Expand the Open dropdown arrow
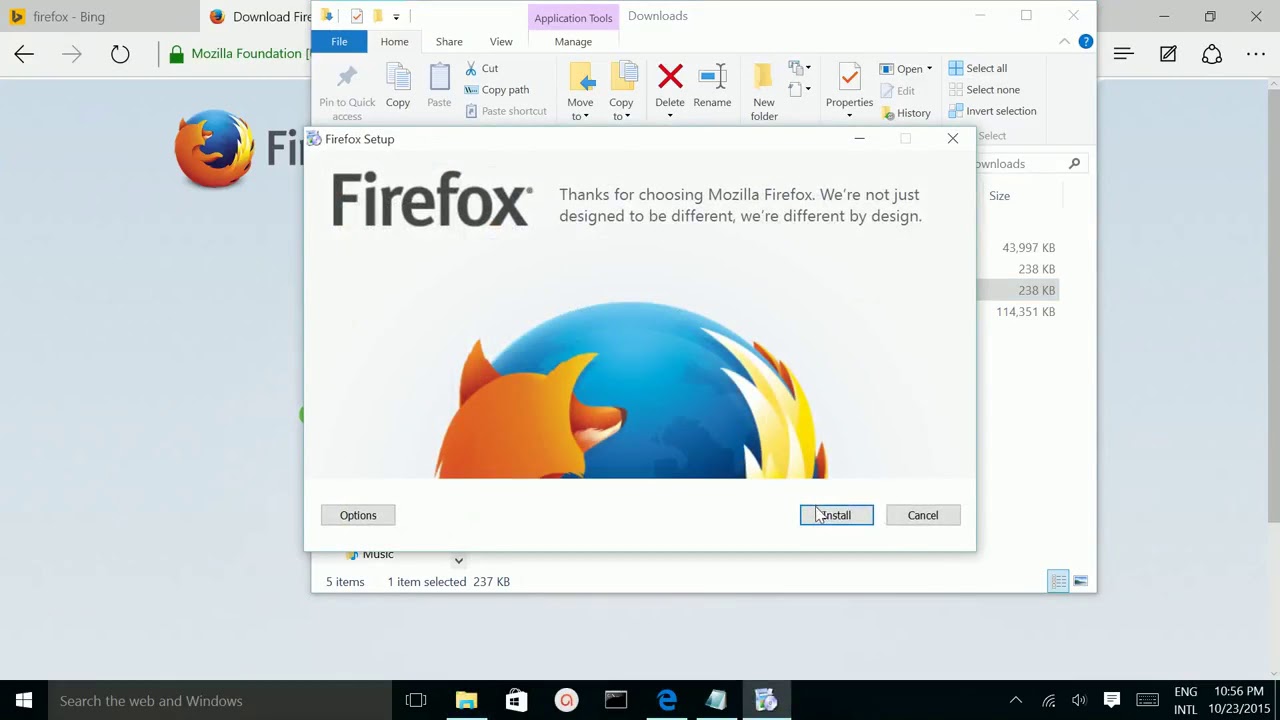Viewport: 1280px width, 720px height. [x=929, y=69]
